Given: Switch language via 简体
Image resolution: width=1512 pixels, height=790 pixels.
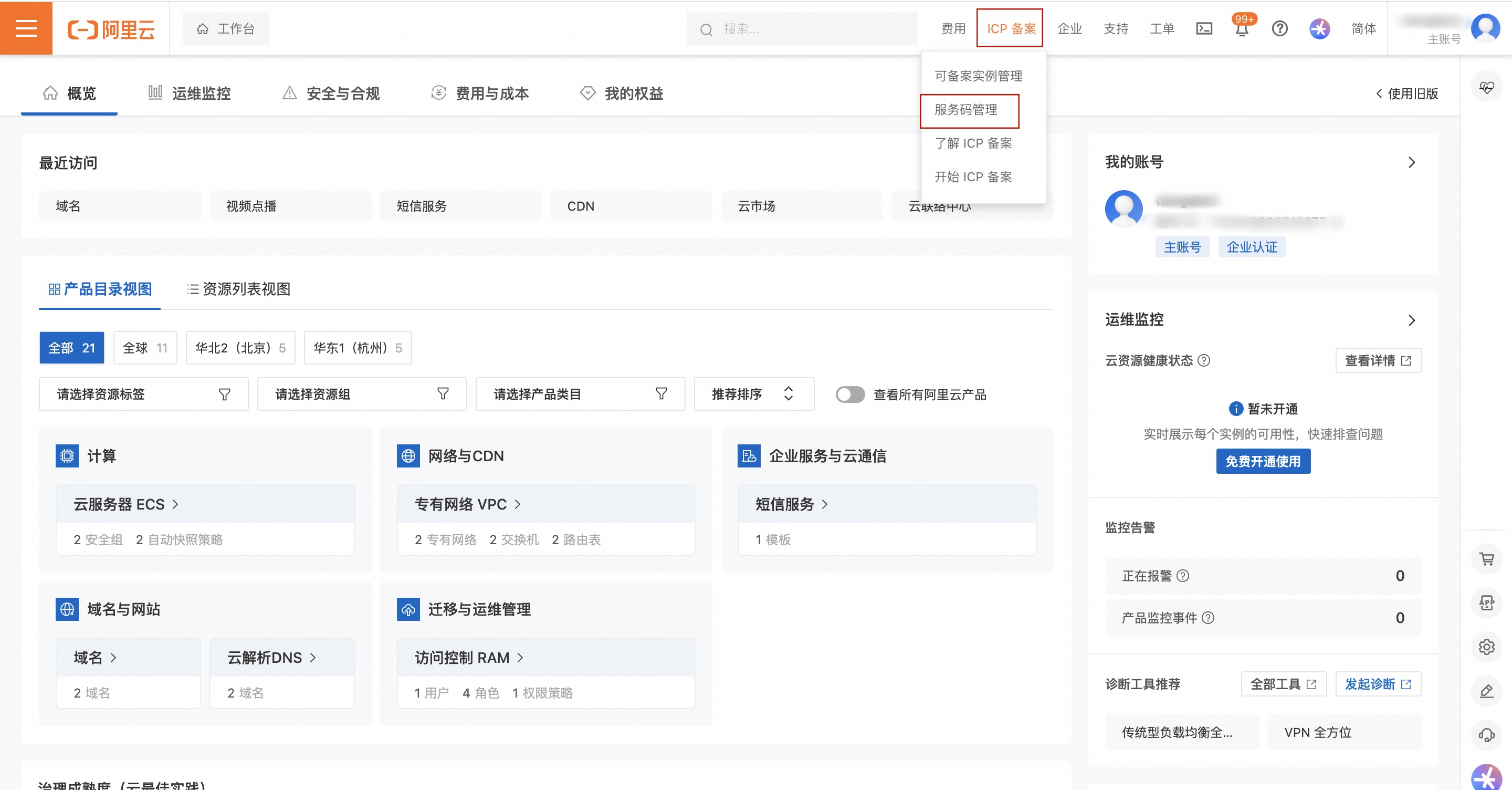Looking at the screenshot, I should [x=1363, y=28].
